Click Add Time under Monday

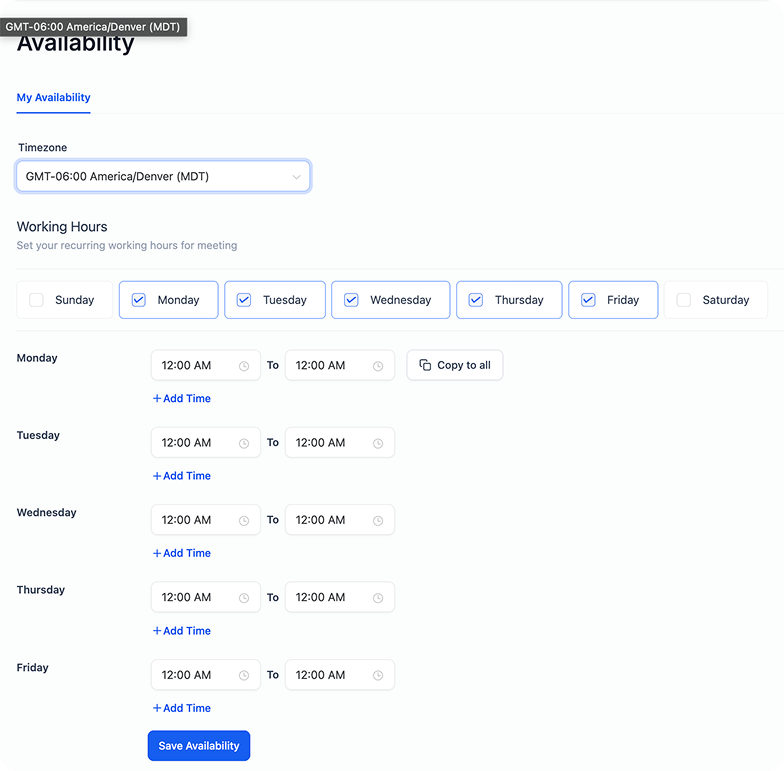182,398
